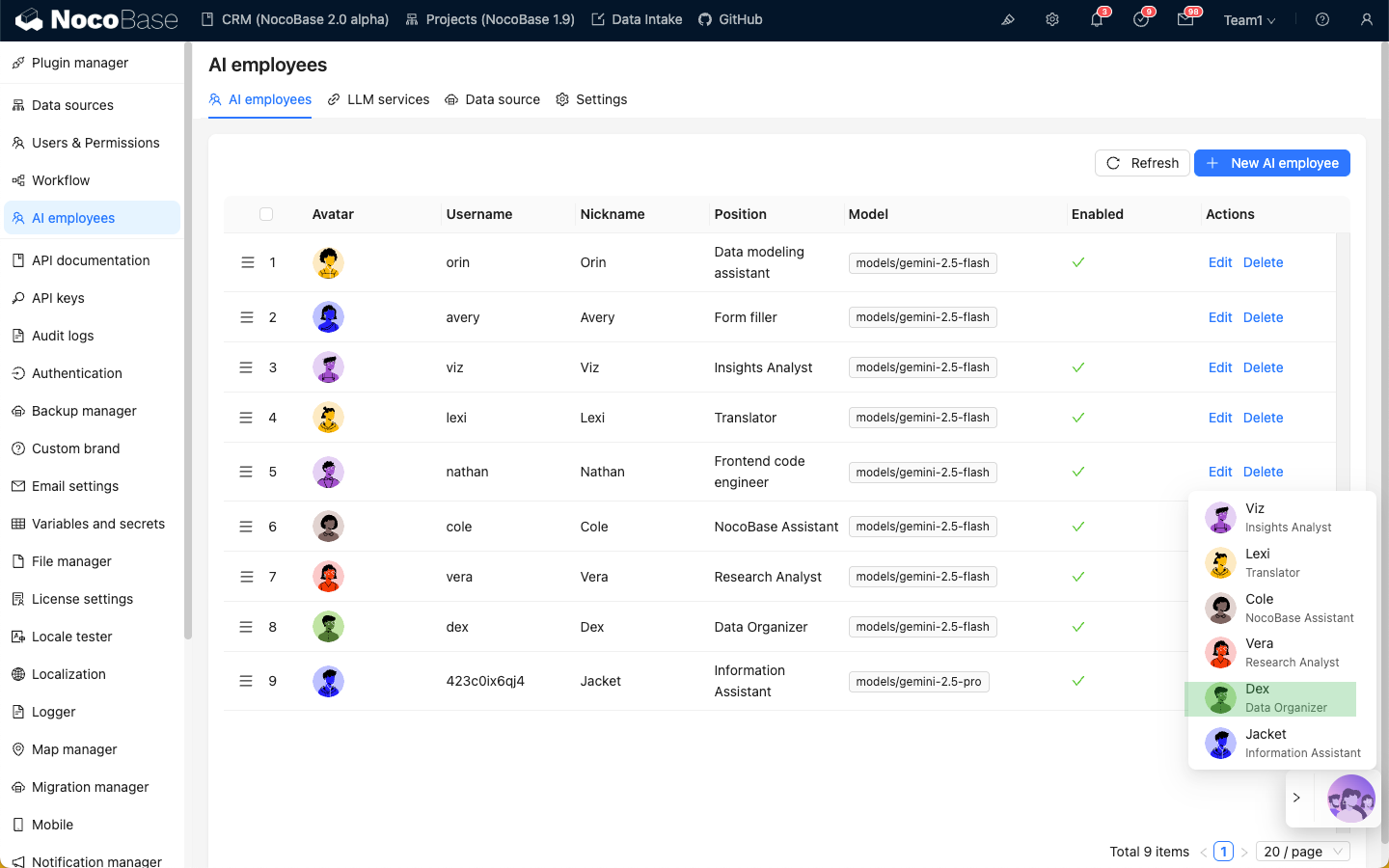
Task: Click Orin's avatar in the table
Action: (x=329, y=262)
